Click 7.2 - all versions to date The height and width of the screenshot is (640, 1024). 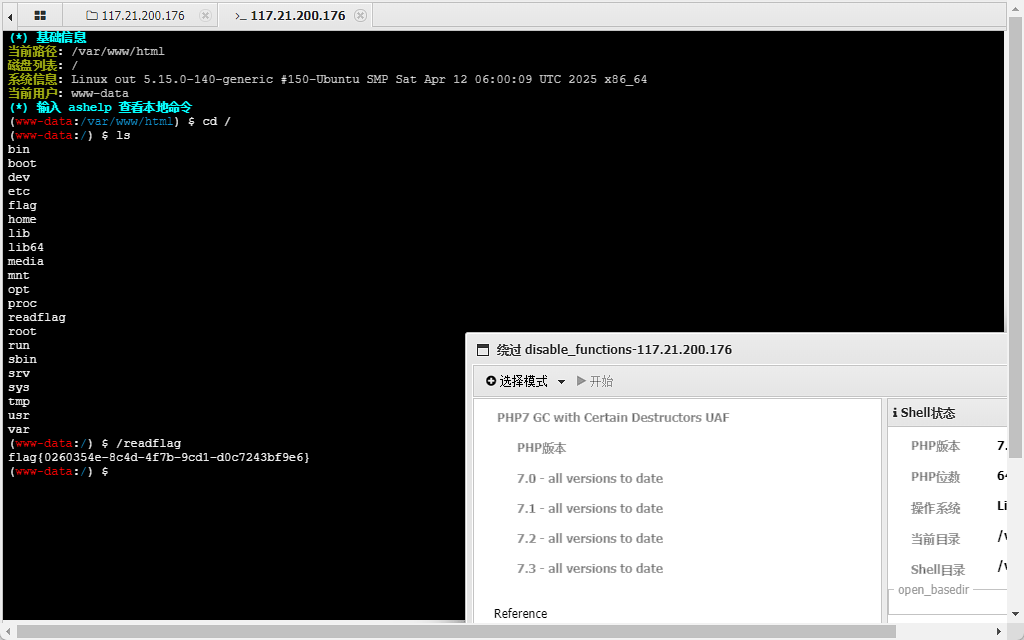click(x=590, y=538)
